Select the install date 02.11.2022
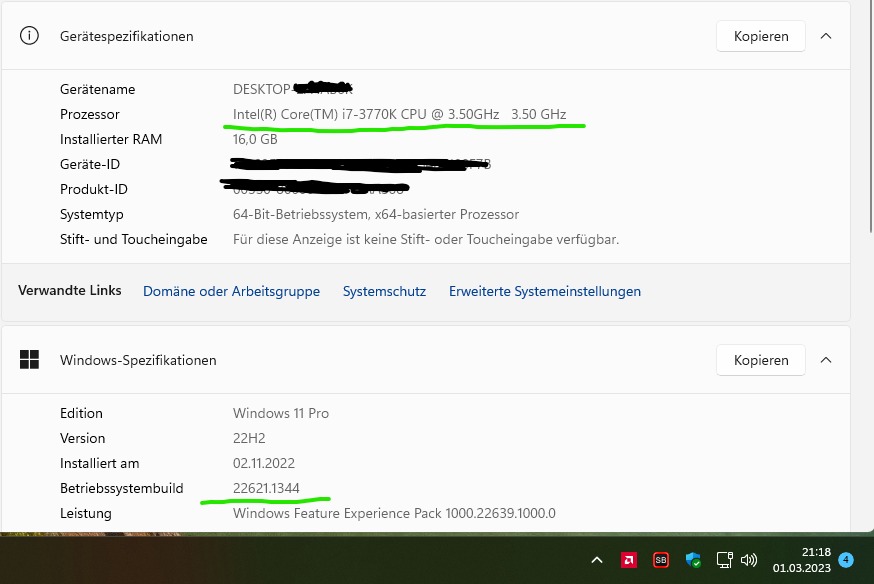The image size is (874, 584). click(264, 464)
